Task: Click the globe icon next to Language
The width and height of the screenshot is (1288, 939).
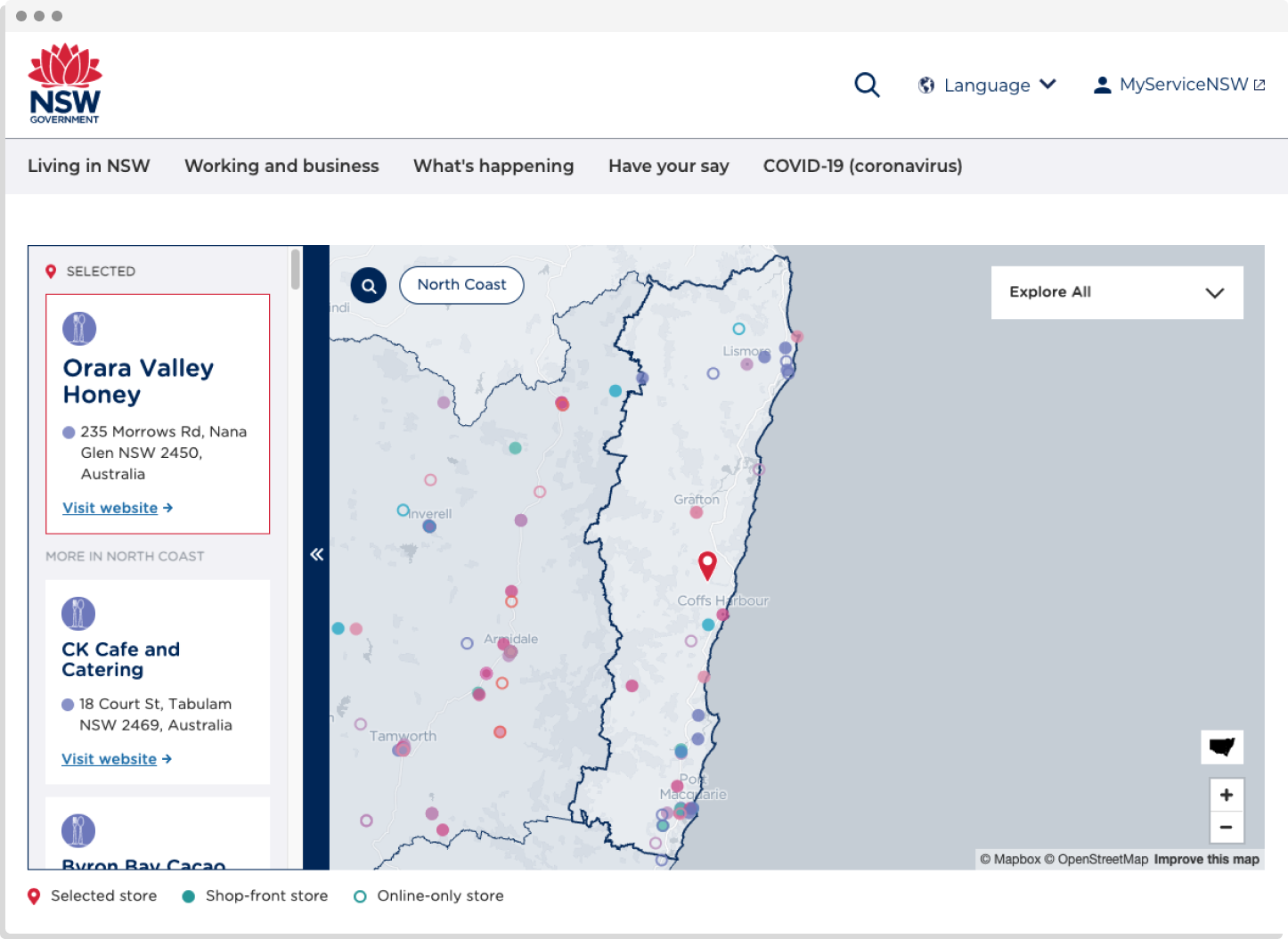Action: 925,85
